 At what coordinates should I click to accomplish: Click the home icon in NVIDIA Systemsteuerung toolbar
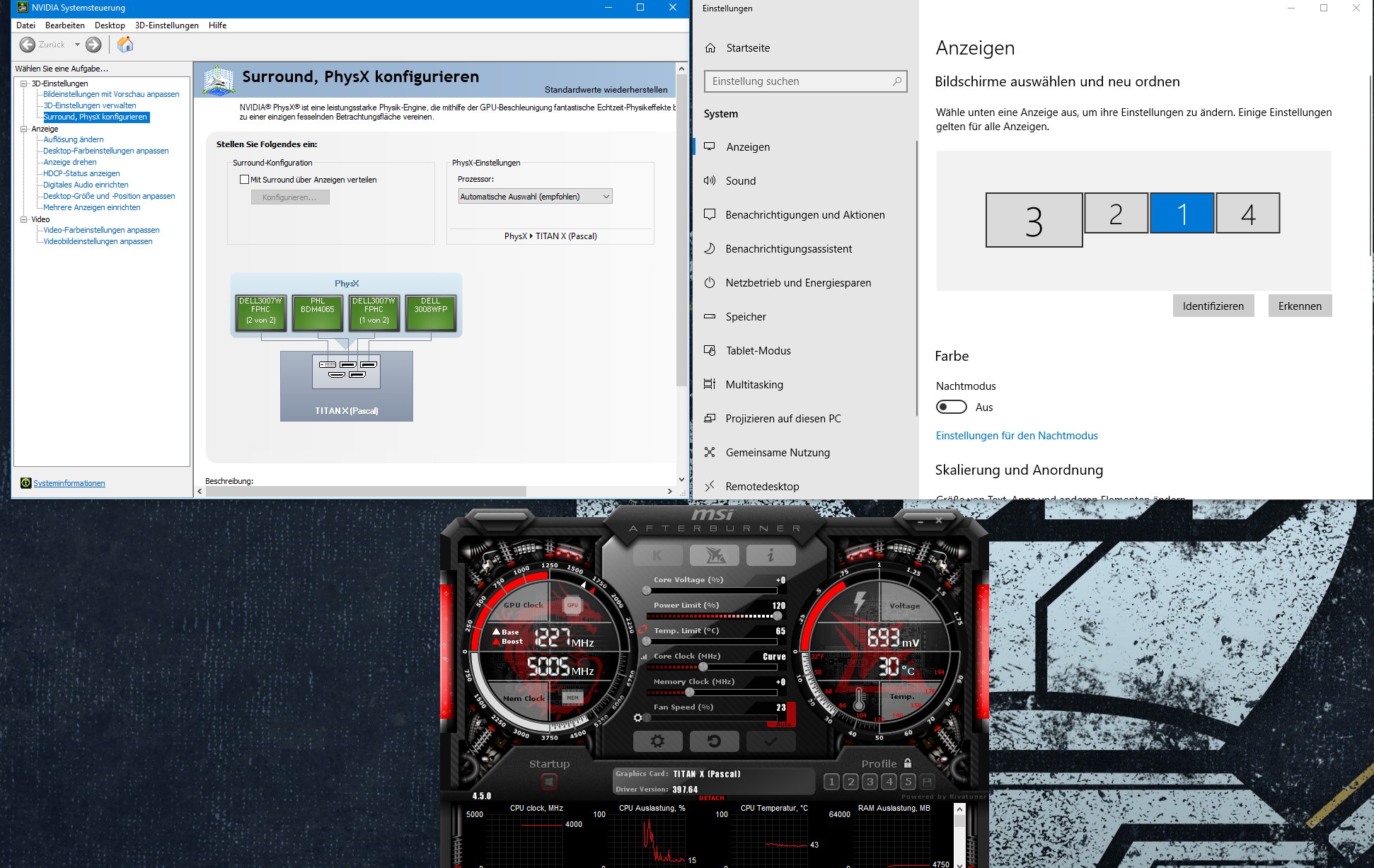coord(126,45)
